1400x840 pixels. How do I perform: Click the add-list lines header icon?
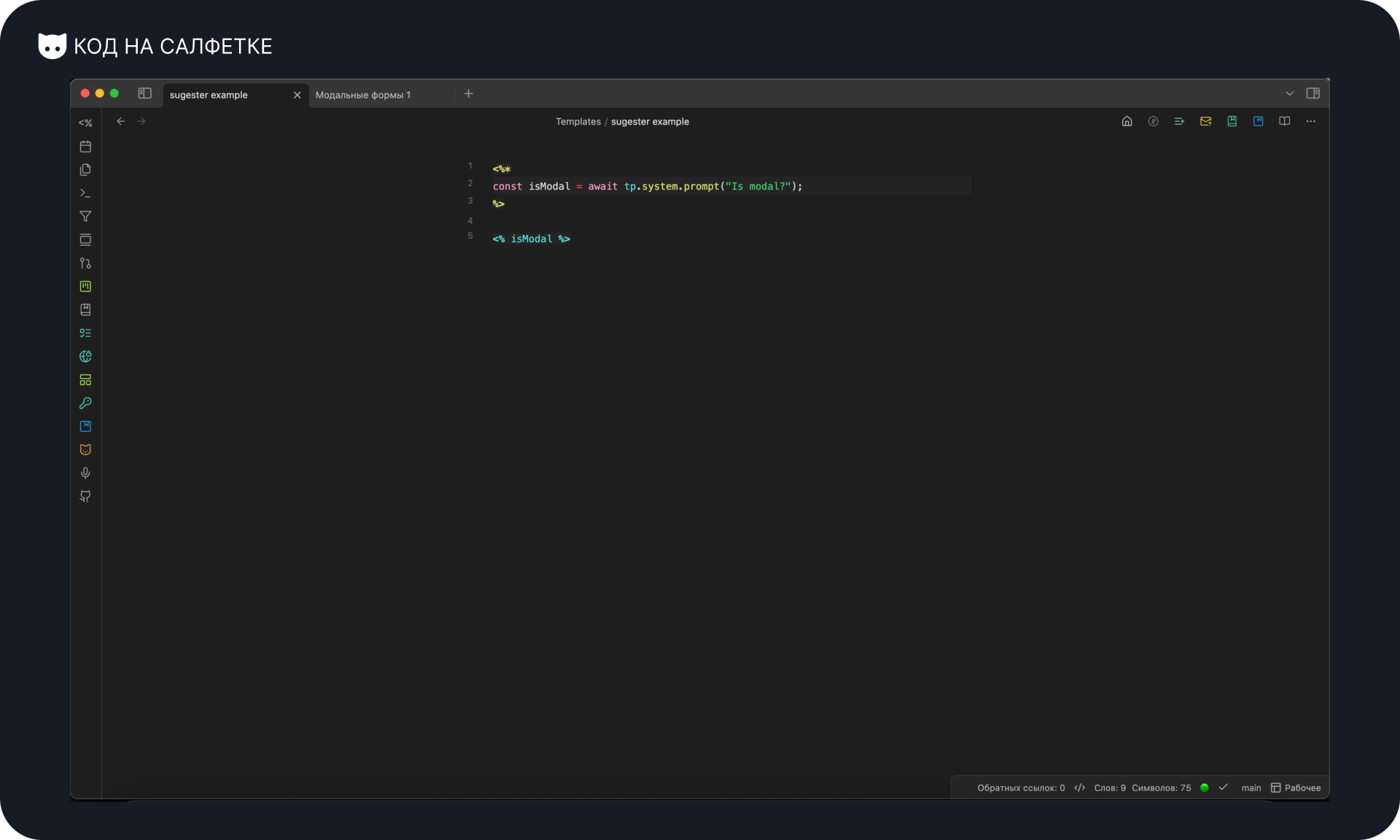tap(1180, 122)
